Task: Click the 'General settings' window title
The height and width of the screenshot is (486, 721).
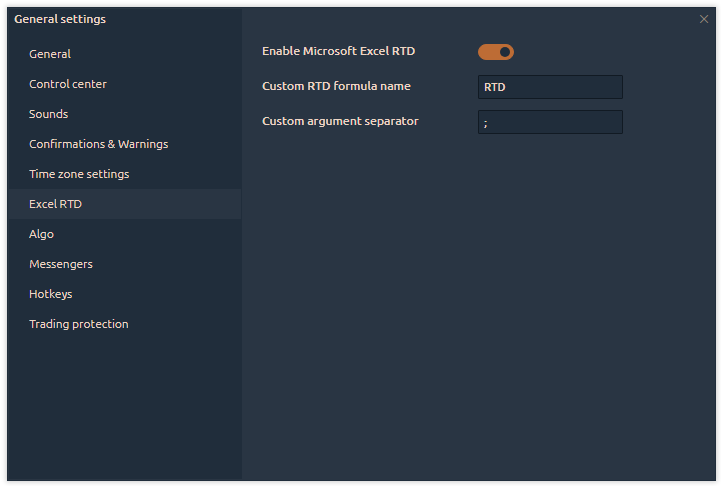Action: 60,19
